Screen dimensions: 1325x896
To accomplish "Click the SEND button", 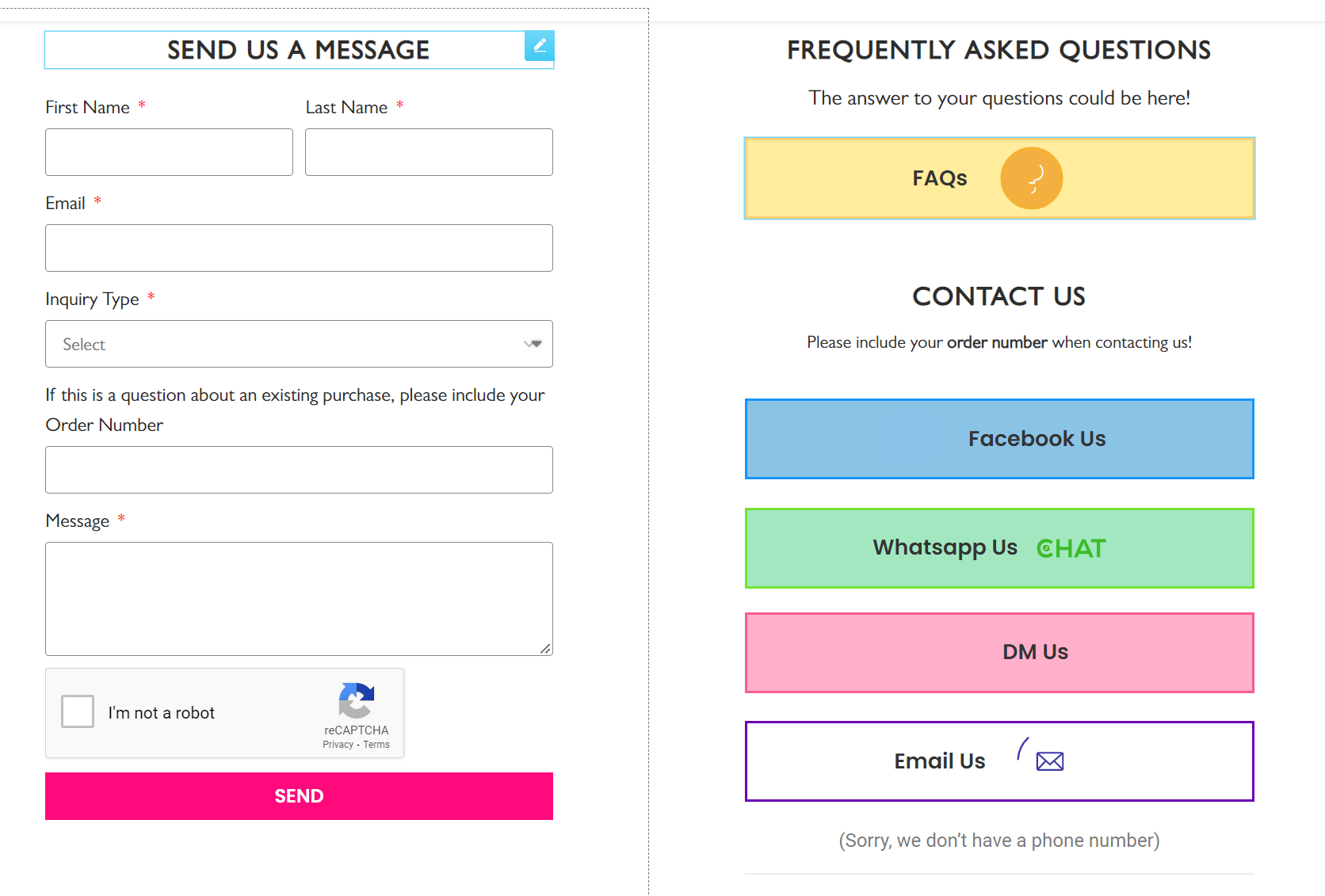I will click(x=299, y=796).
